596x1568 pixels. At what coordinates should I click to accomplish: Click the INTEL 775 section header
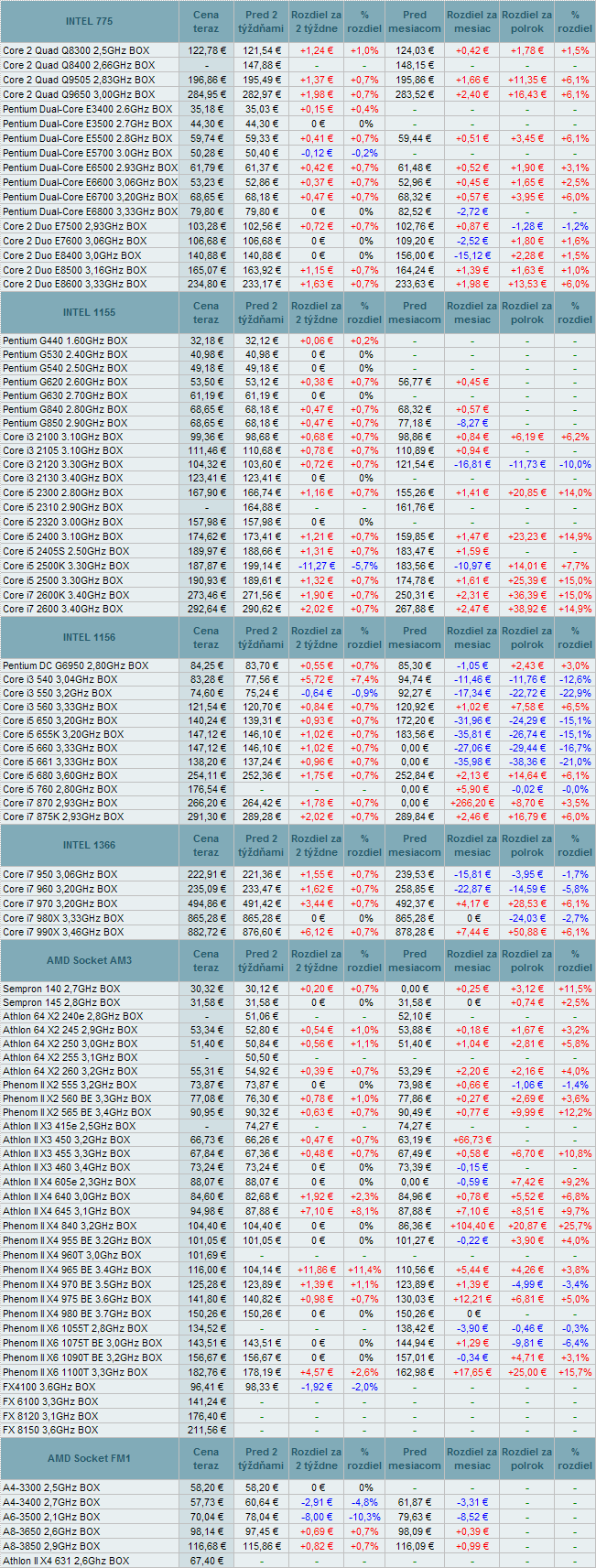point(90,22)
